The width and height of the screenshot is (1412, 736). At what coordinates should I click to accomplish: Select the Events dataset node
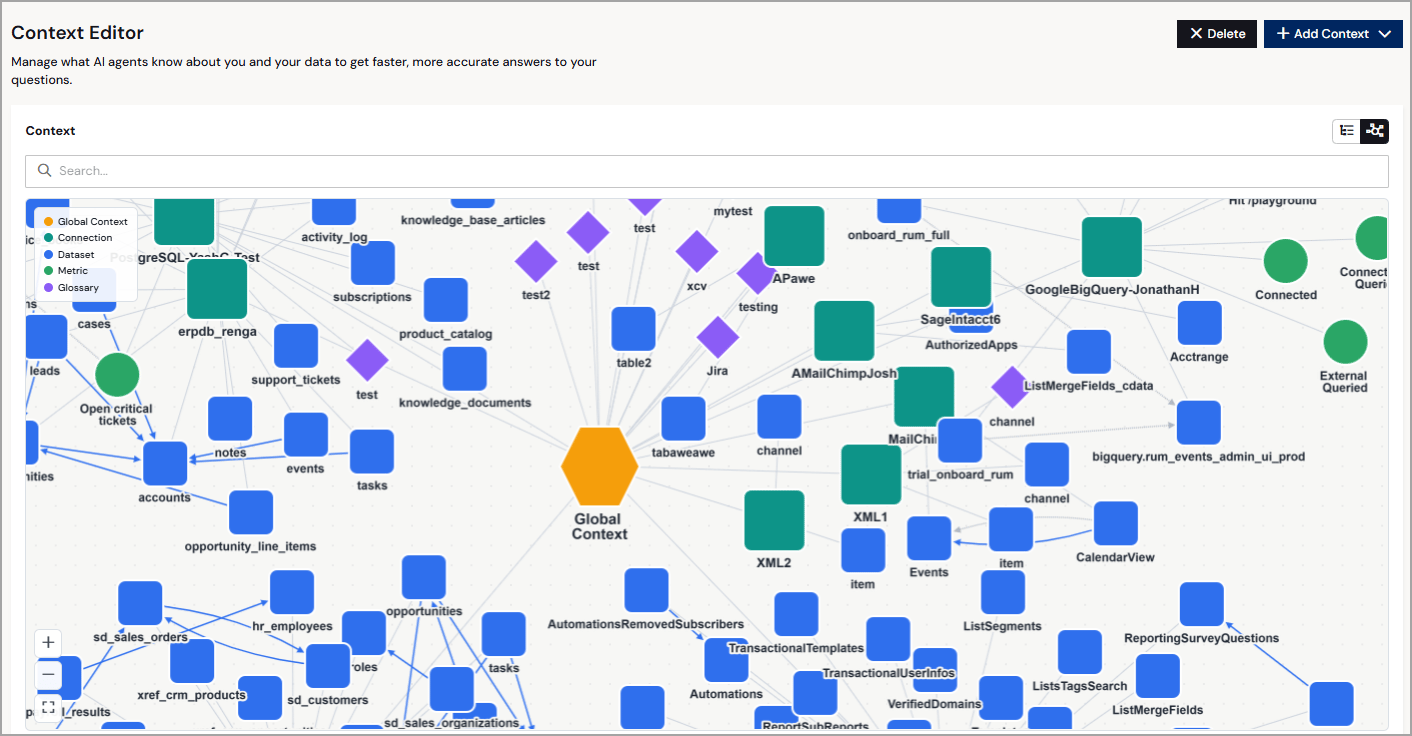click(929, 538)
